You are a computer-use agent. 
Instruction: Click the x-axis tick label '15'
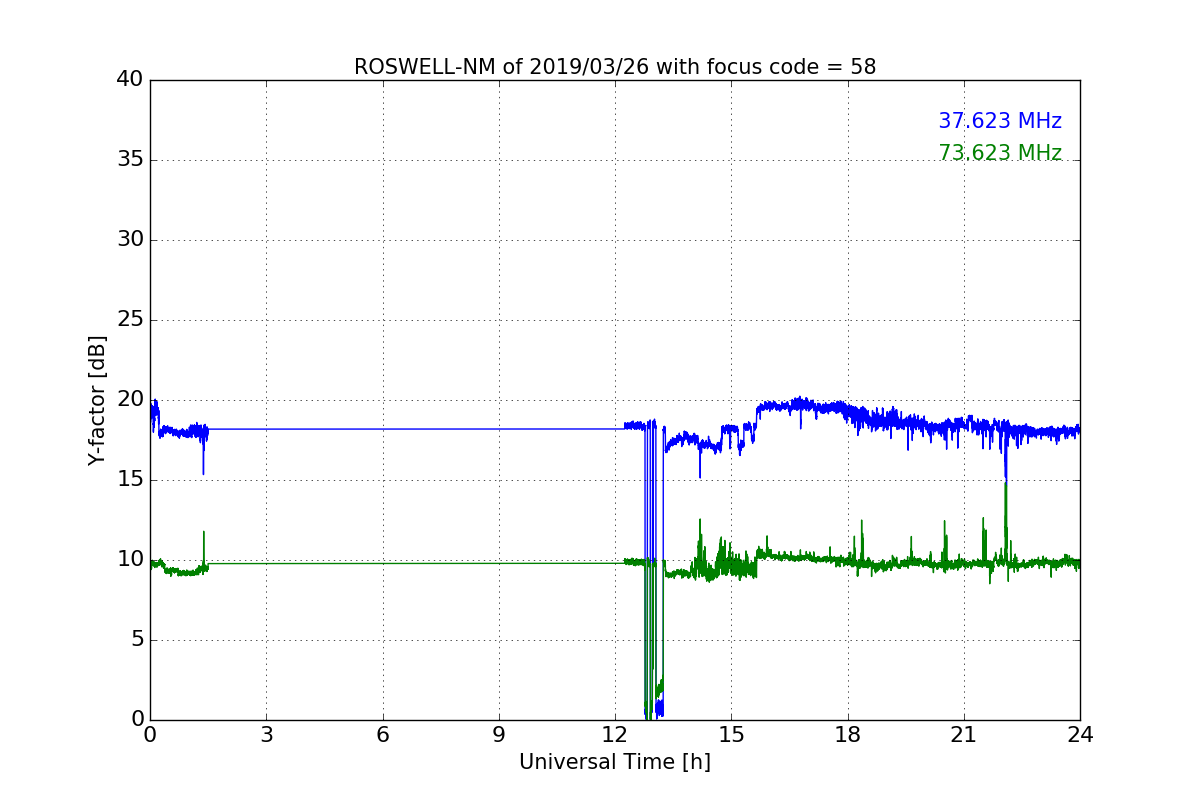(x=731, y=734)
